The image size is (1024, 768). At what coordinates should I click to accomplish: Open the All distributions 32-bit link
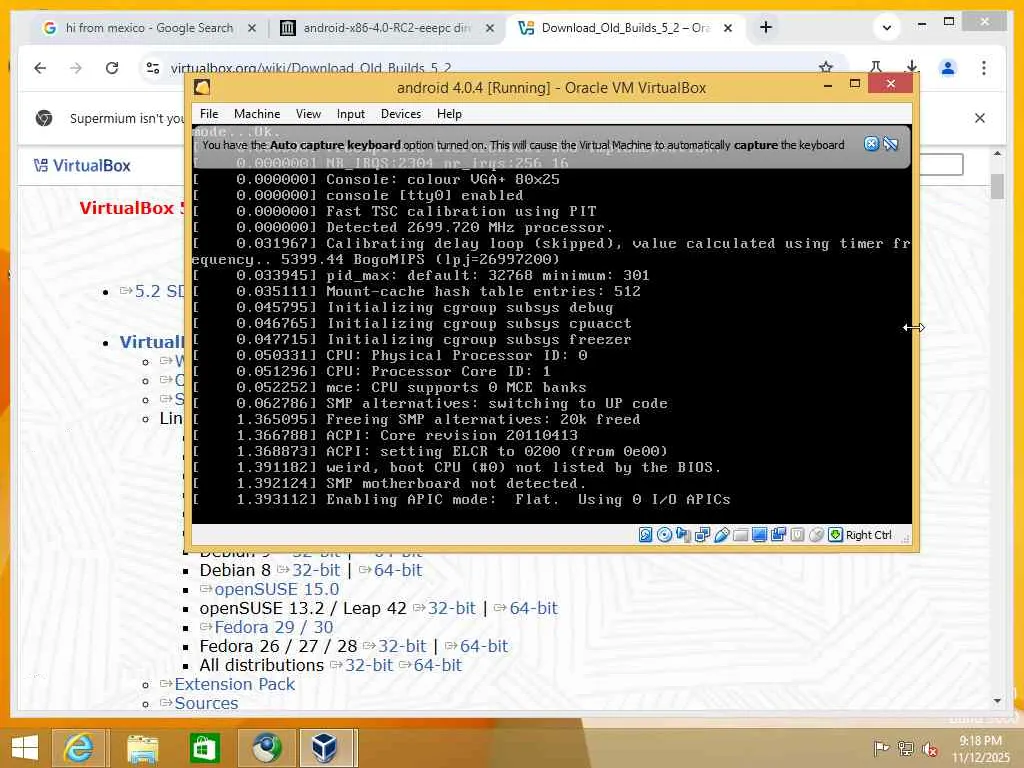tap(368, 665)
